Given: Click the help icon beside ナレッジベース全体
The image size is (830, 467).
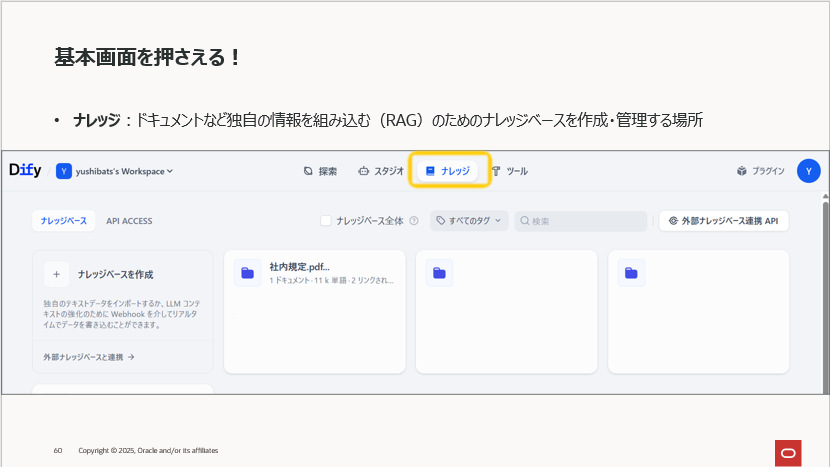Looking at the screenshot, I should [x=414, y=221].
